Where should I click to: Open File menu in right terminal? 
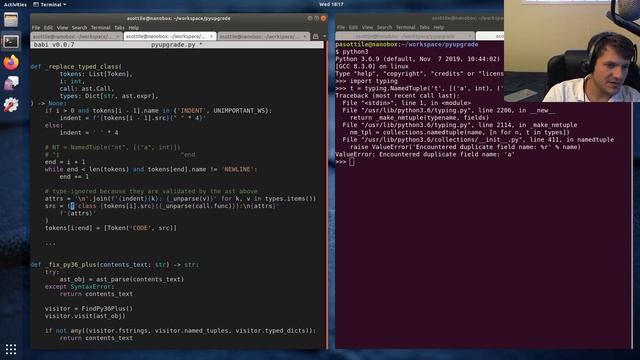coord(341,27)
